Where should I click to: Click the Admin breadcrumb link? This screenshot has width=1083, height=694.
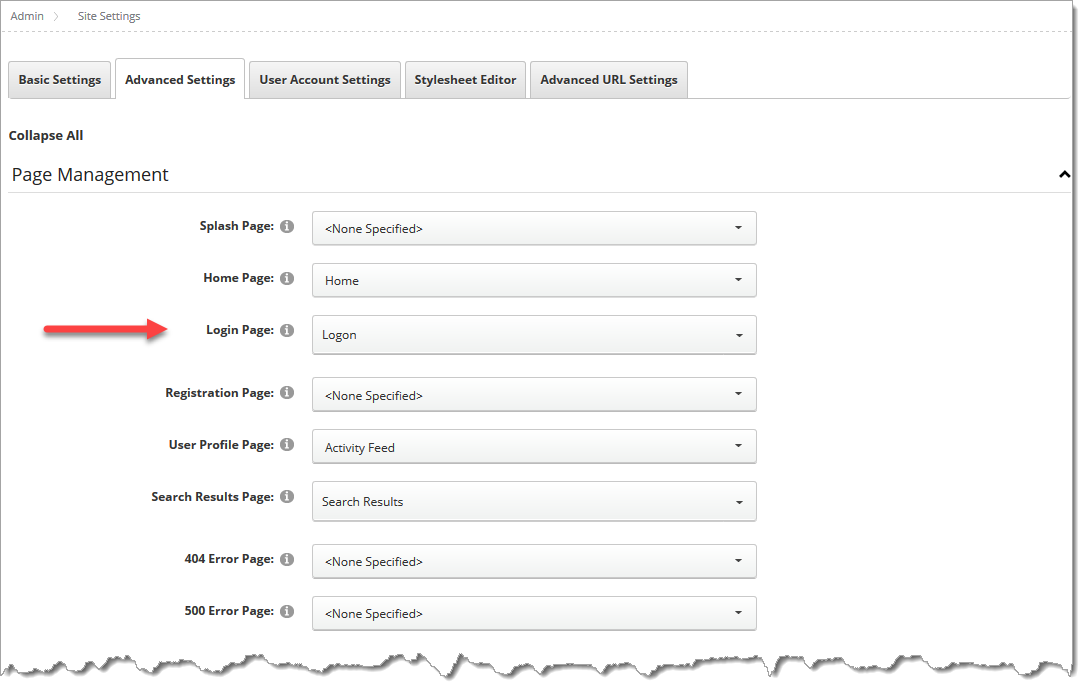click(27, 15)
